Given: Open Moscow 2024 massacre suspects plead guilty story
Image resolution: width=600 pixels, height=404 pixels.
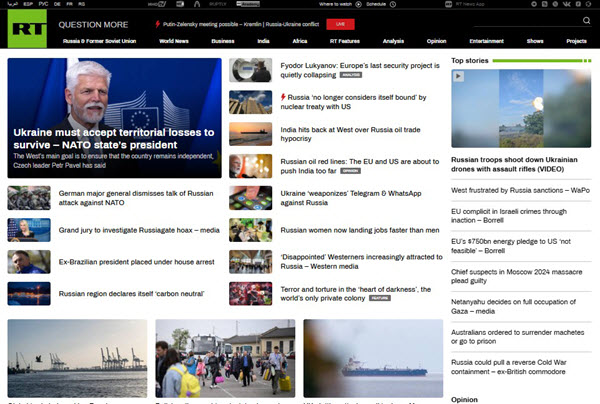Looking at the screenshot, I should click(x=517, y=276).
